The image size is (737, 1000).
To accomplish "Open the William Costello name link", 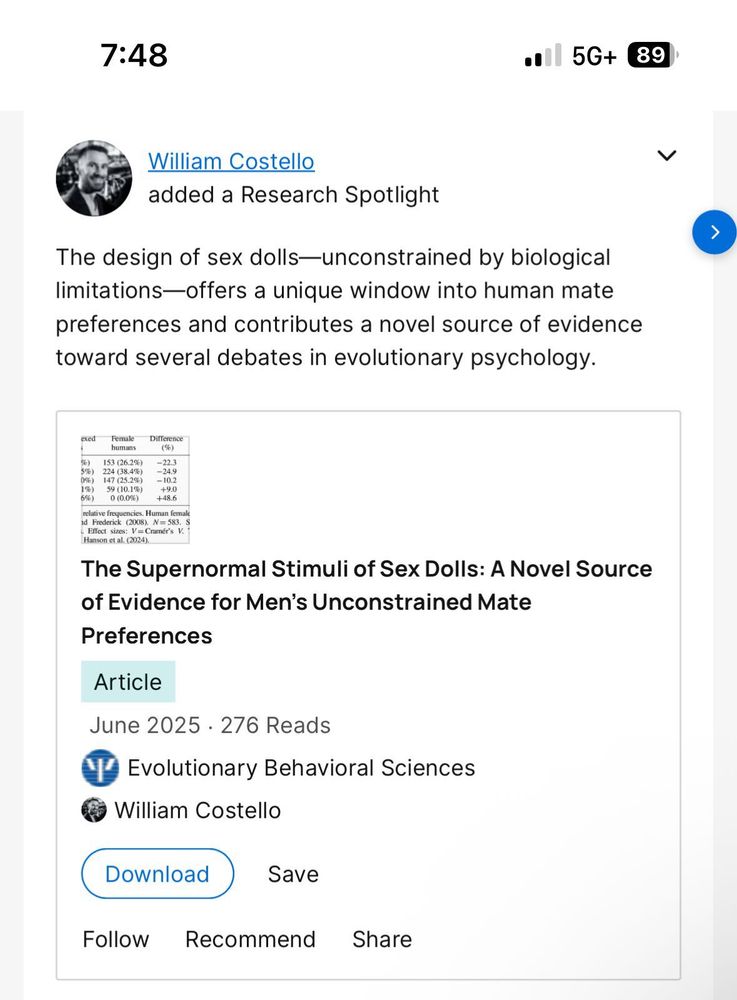I will pos(231,161).
